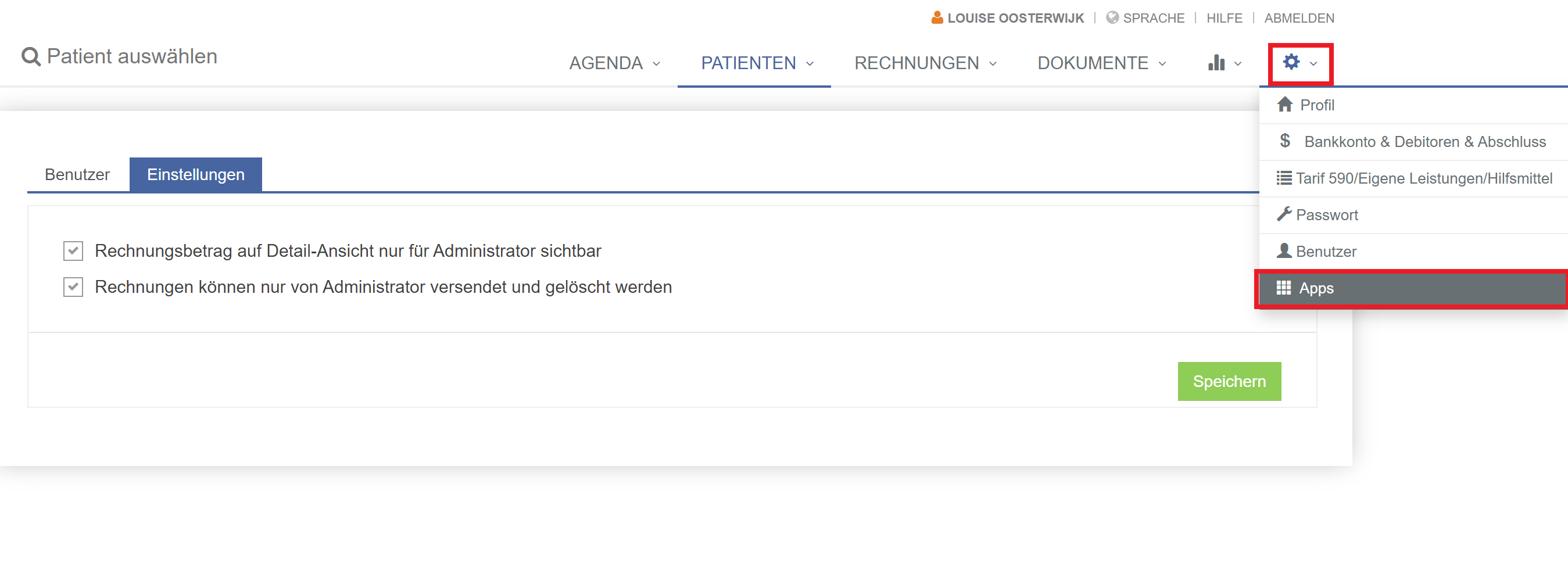Click the orange user icon
Image resolution: width=1568 pixels, height=588 pixels.
[x=937, y=17]
